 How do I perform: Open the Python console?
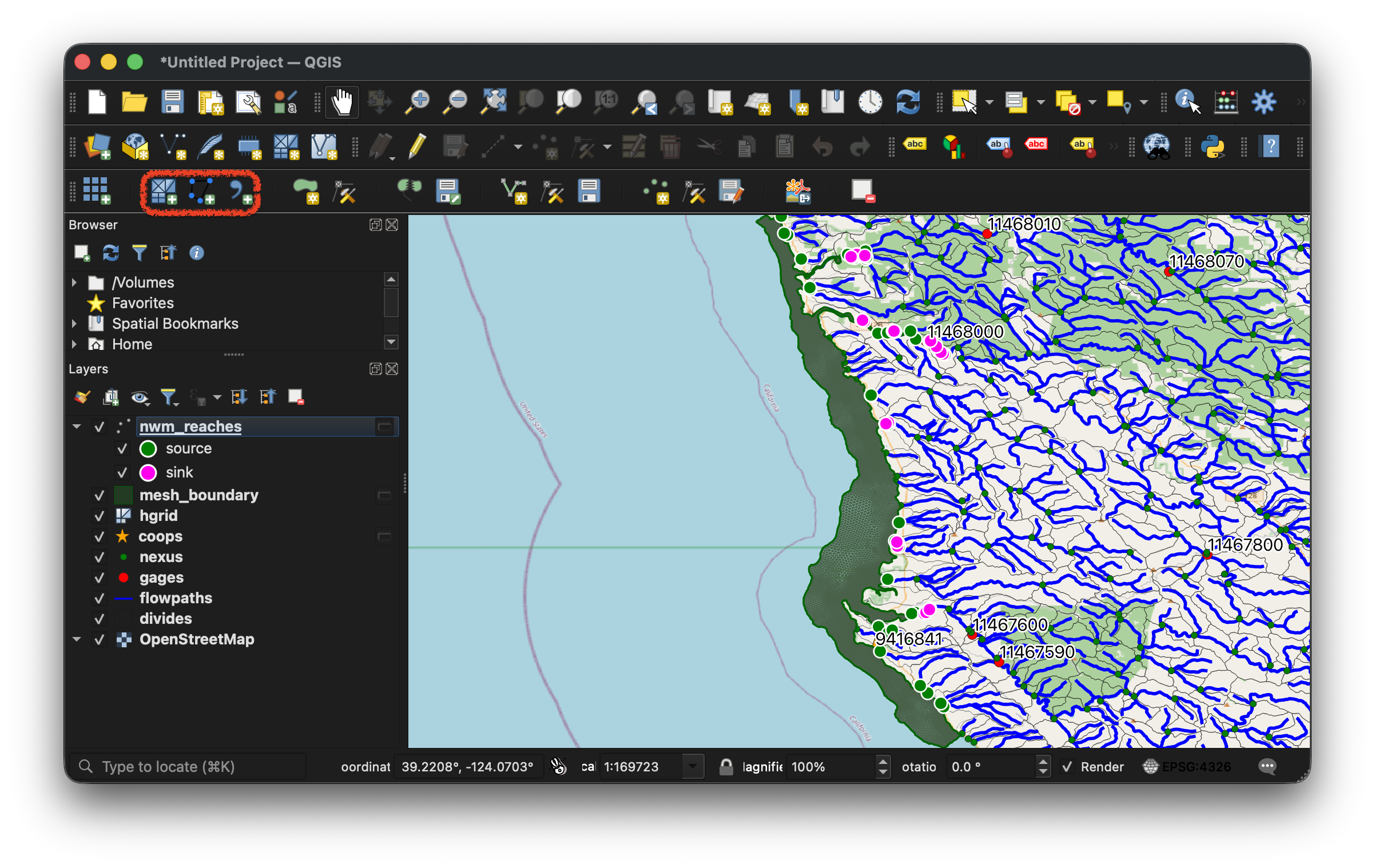[1213, 147]
